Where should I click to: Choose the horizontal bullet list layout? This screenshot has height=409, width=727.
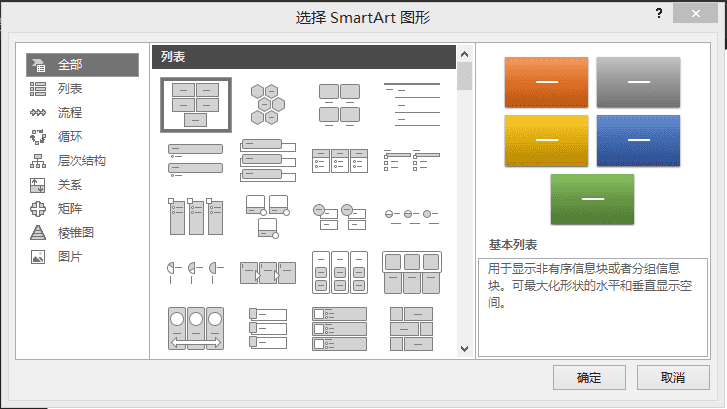click(x=340, y=160)
